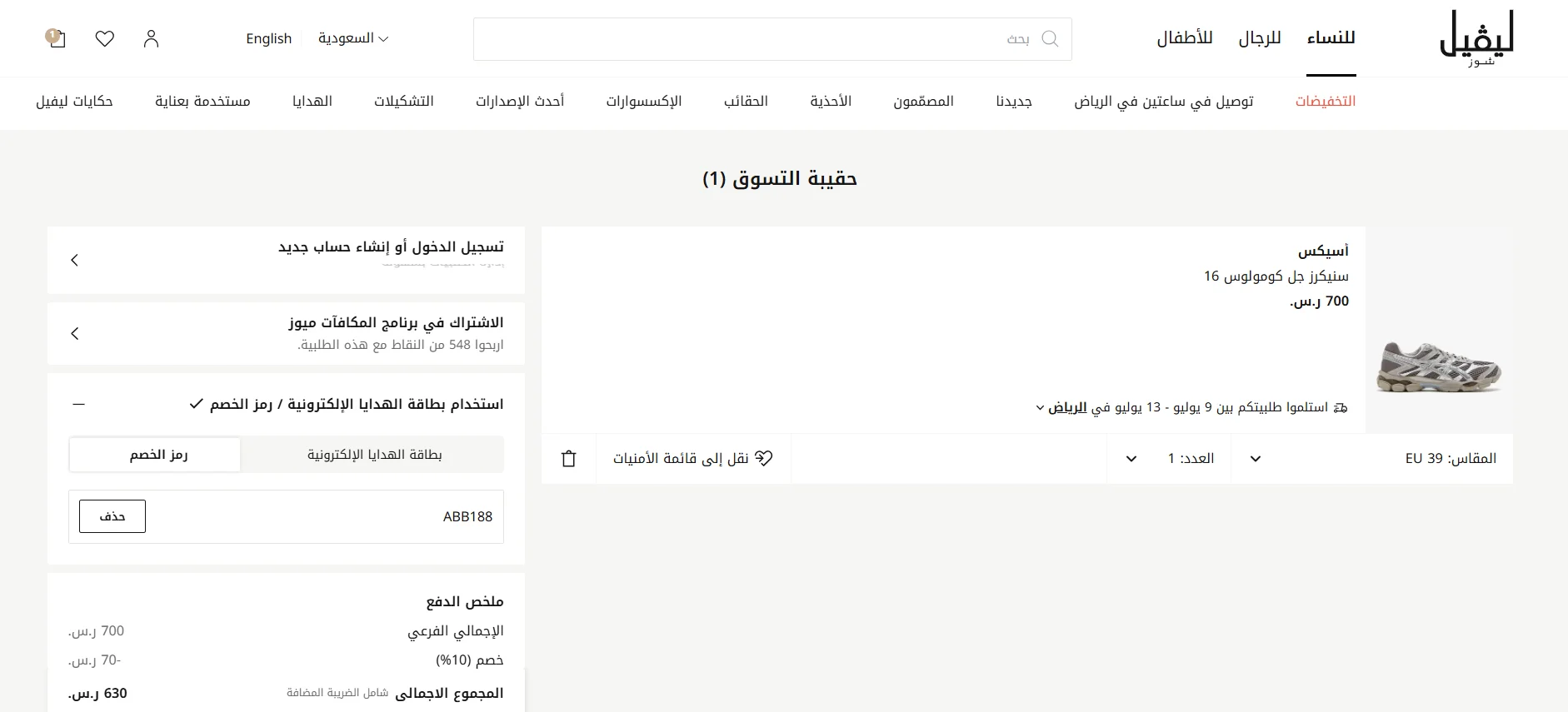The height and width of the screenshot is (712, 1568).
Task: Open the الهدايا menu
Action: (312, 101)
